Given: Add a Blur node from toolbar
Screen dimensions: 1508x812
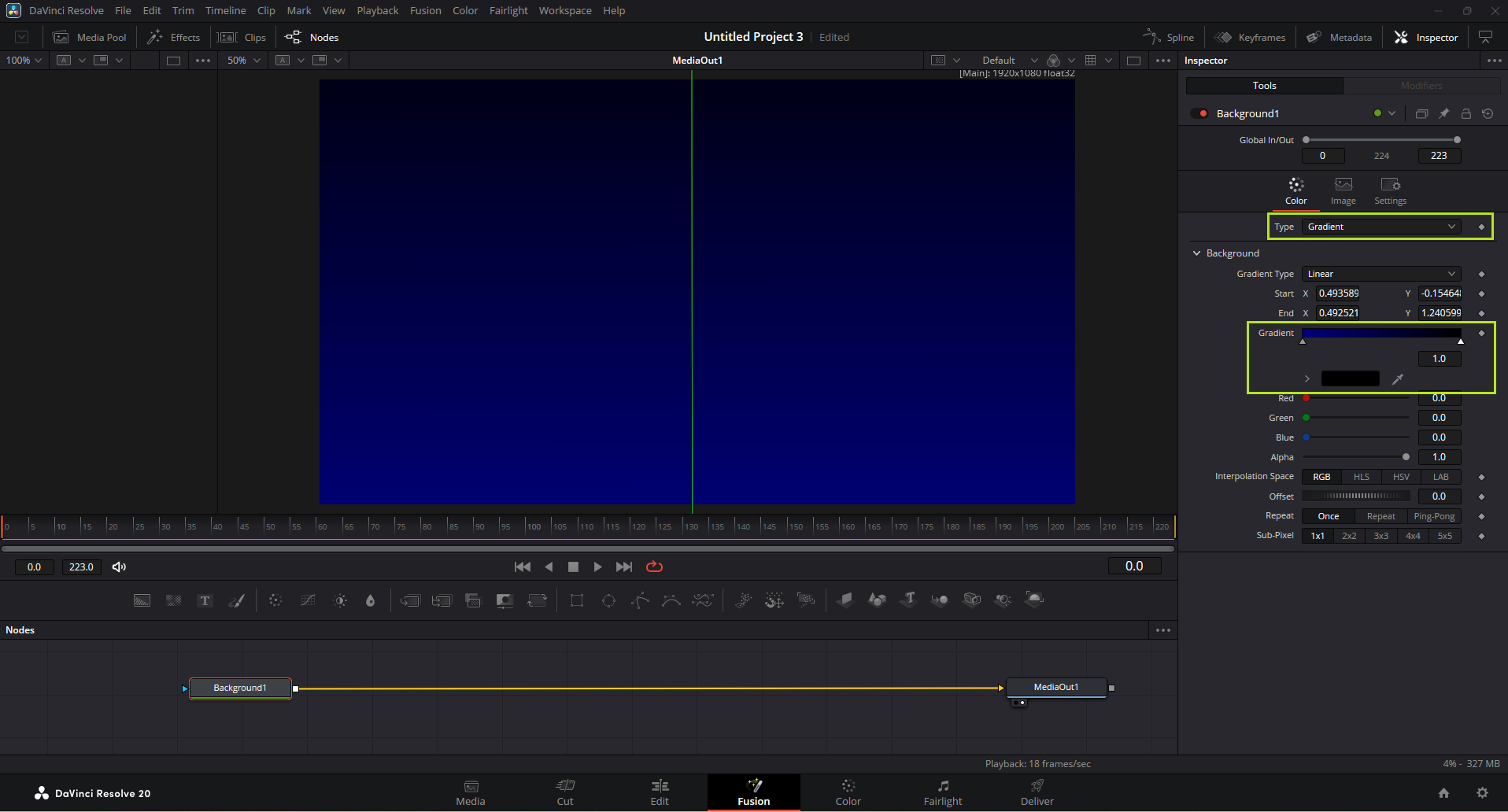Looking at the screenshot, I should [x=370, y=600].
